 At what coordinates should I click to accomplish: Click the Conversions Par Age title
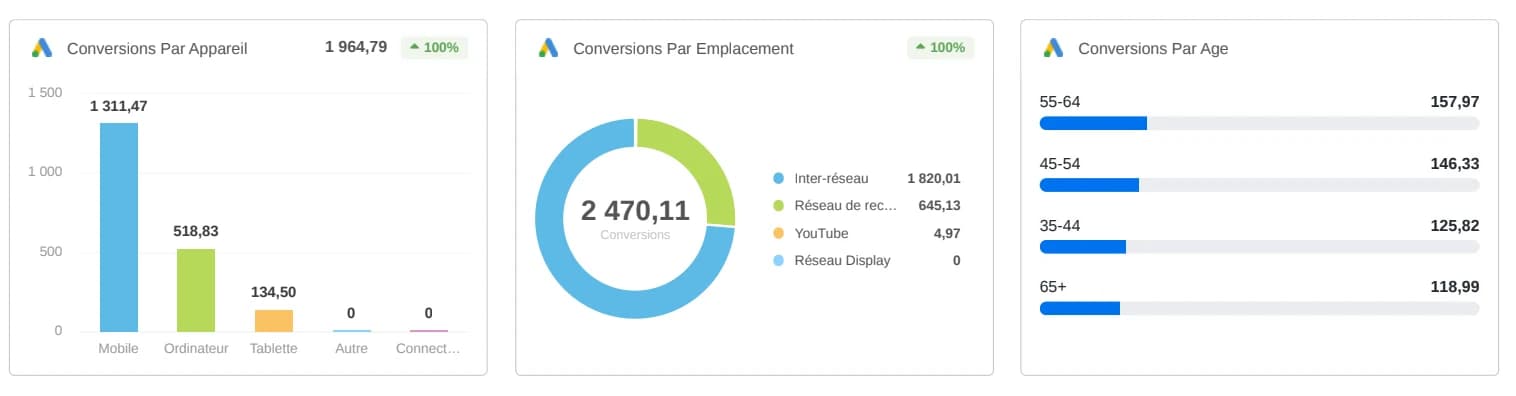pos(1153,48)
